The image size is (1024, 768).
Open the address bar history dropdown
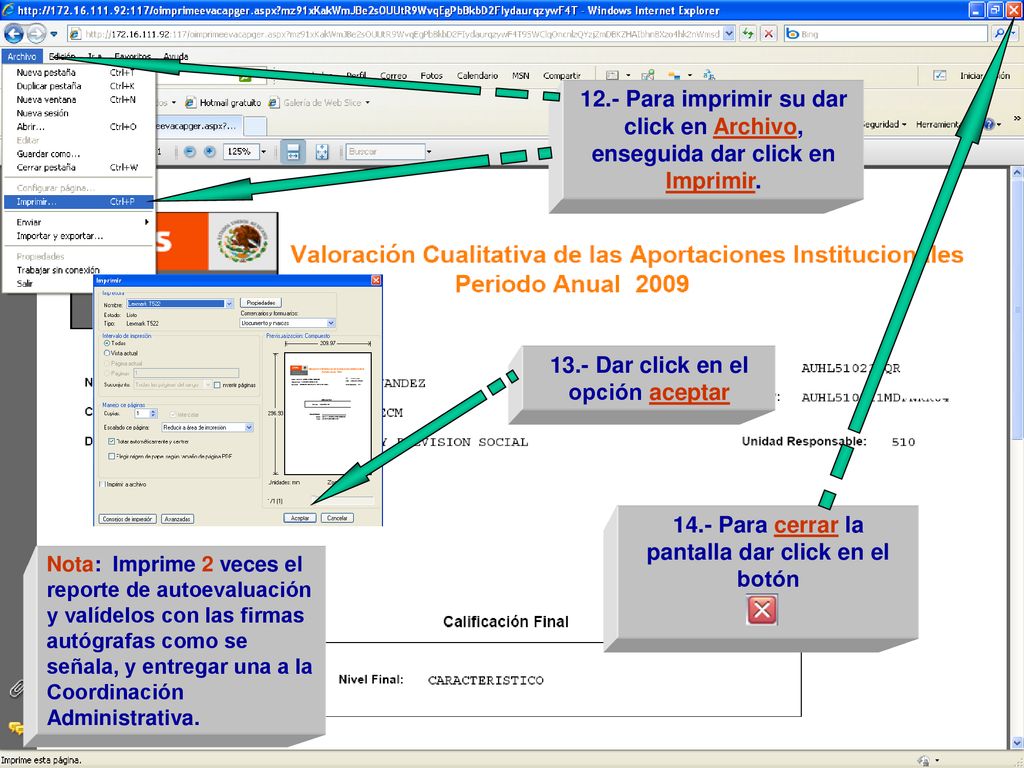(x=729, y=33)
